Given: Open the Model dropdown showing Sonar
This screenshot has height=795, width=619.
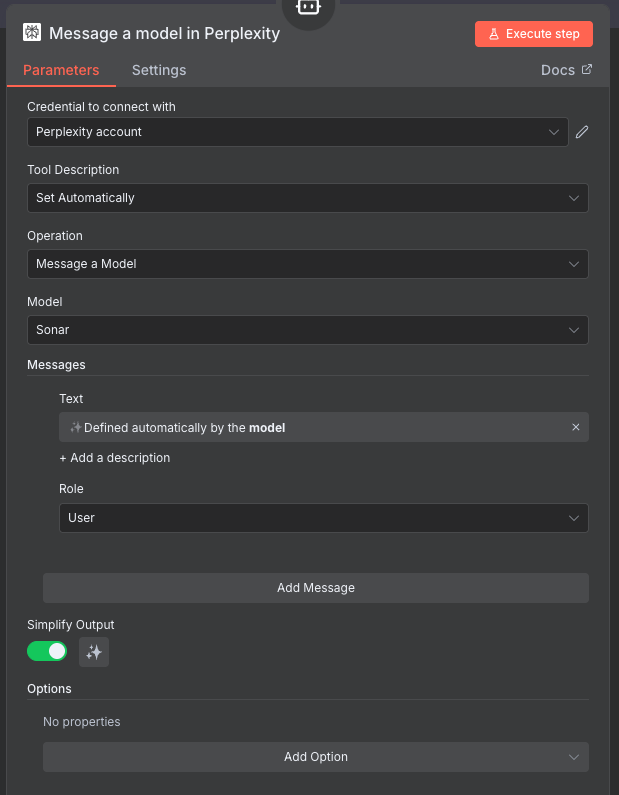Looking at the screenshot, I should click(308, 330).
